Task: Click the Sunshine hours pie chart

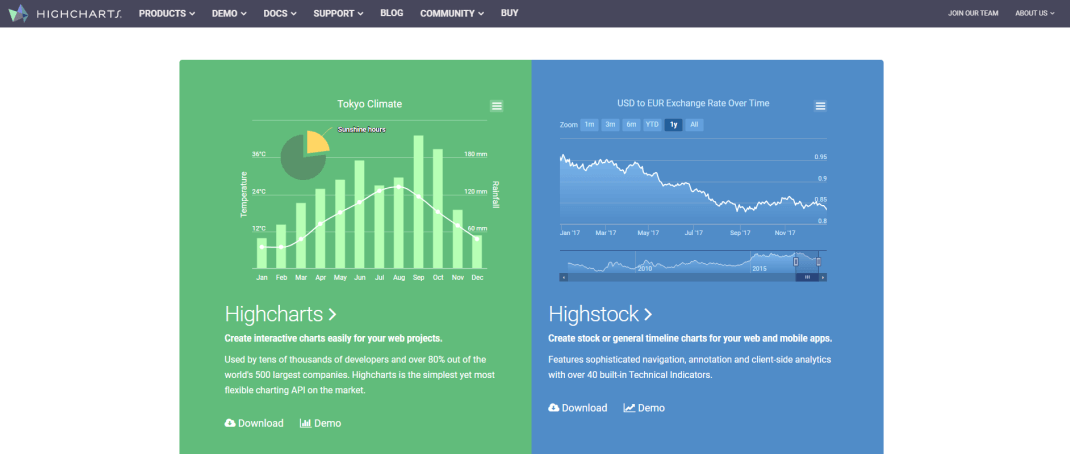Action: click(304, 156)
